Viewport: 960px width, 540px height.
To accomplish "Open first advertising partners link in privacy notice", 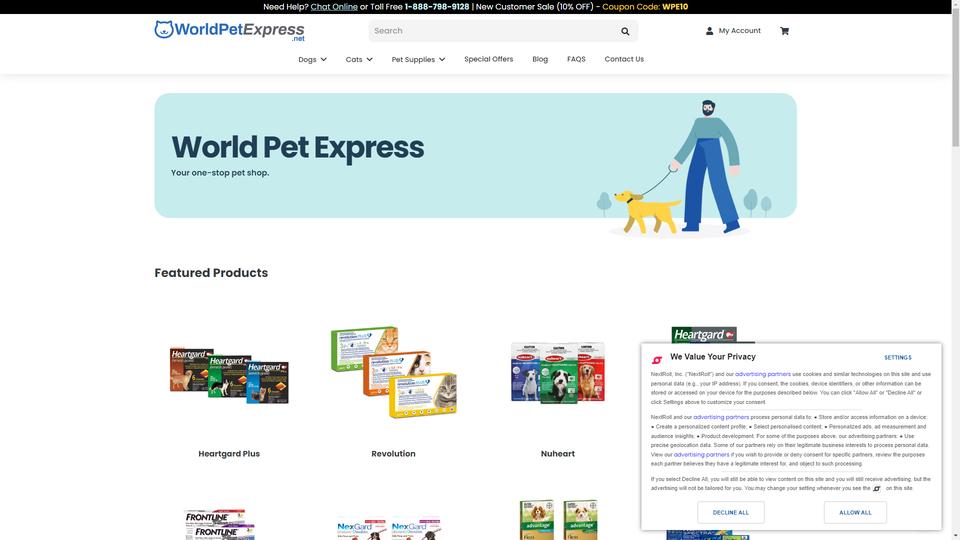I will click(763, 374).
